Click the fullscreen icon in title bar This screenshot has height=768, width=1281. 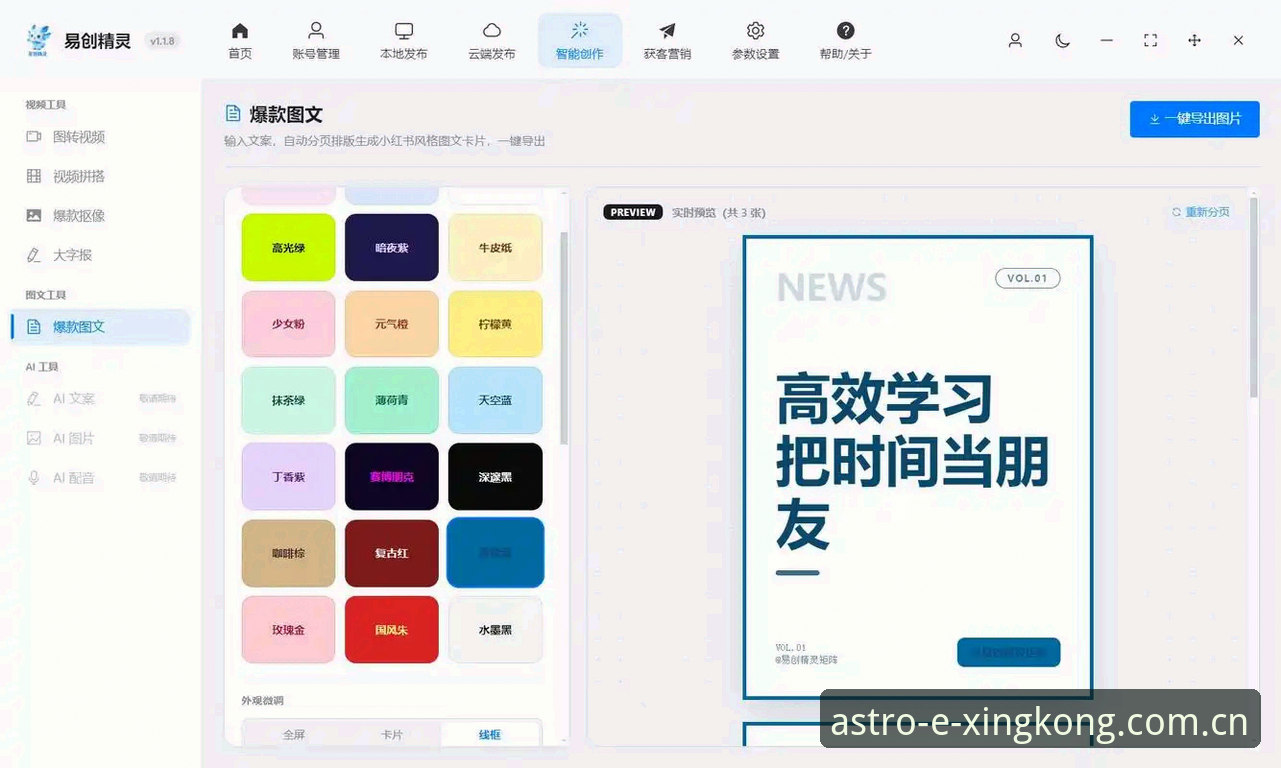[1150, 41]
